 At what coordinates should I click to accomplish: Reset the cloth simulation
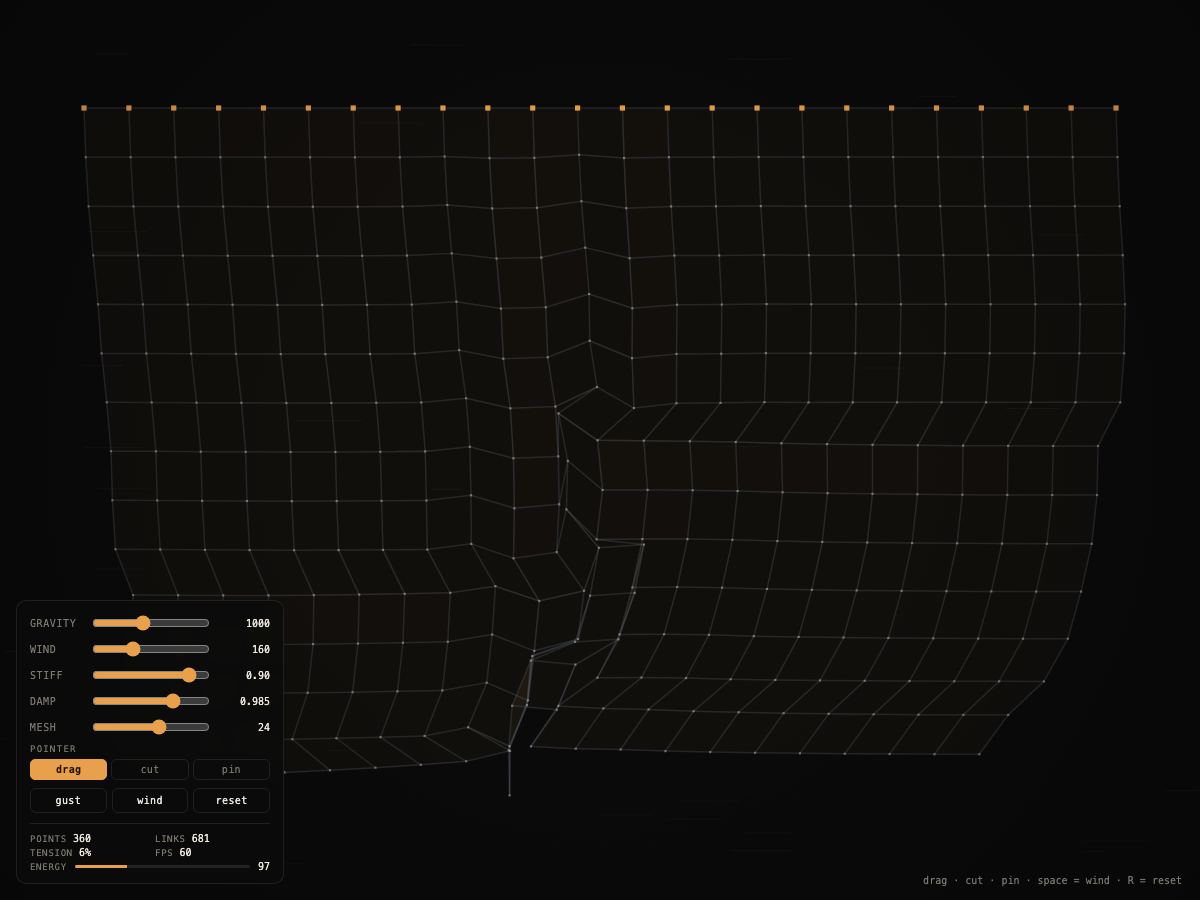[231, 800]
